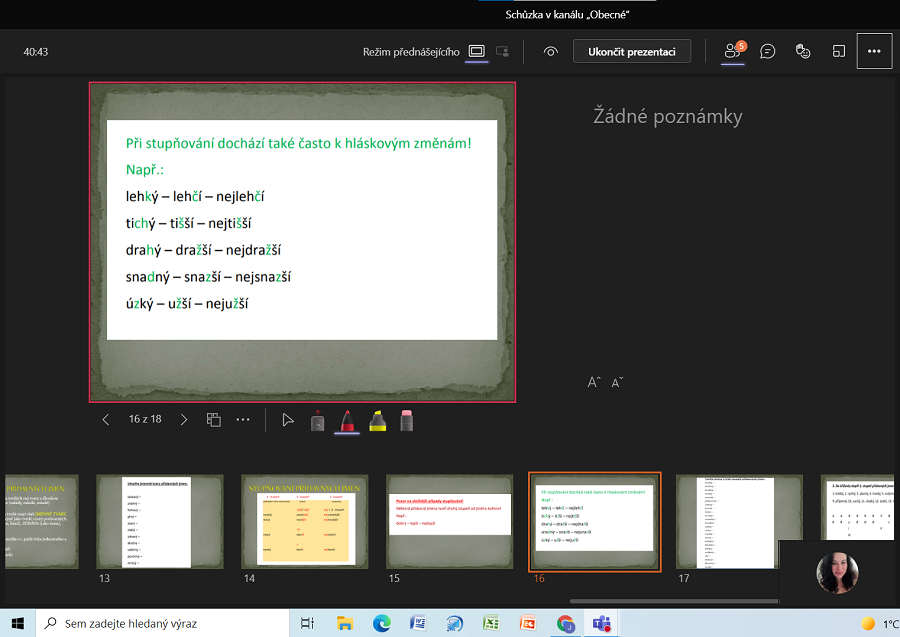Open Microsoft Edge from taskbar
The image size is (900, 637).
381,623
